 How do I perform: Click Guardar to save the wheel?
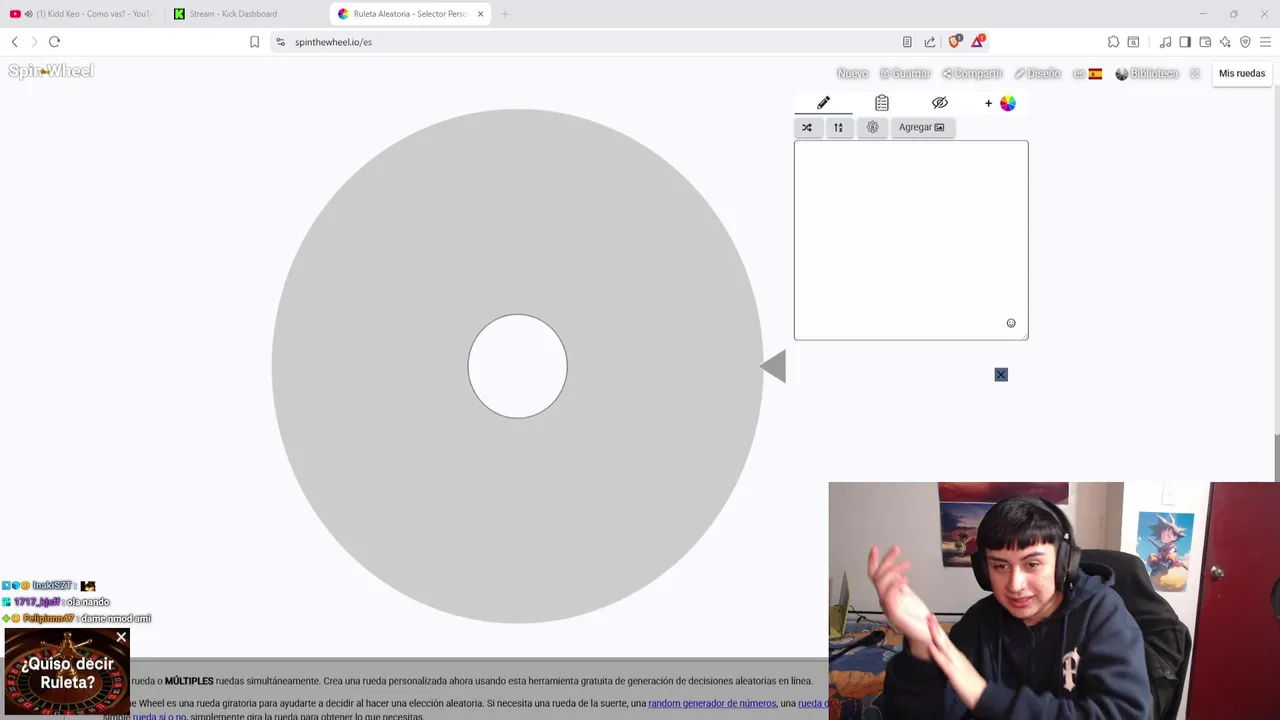coord(905,73)
